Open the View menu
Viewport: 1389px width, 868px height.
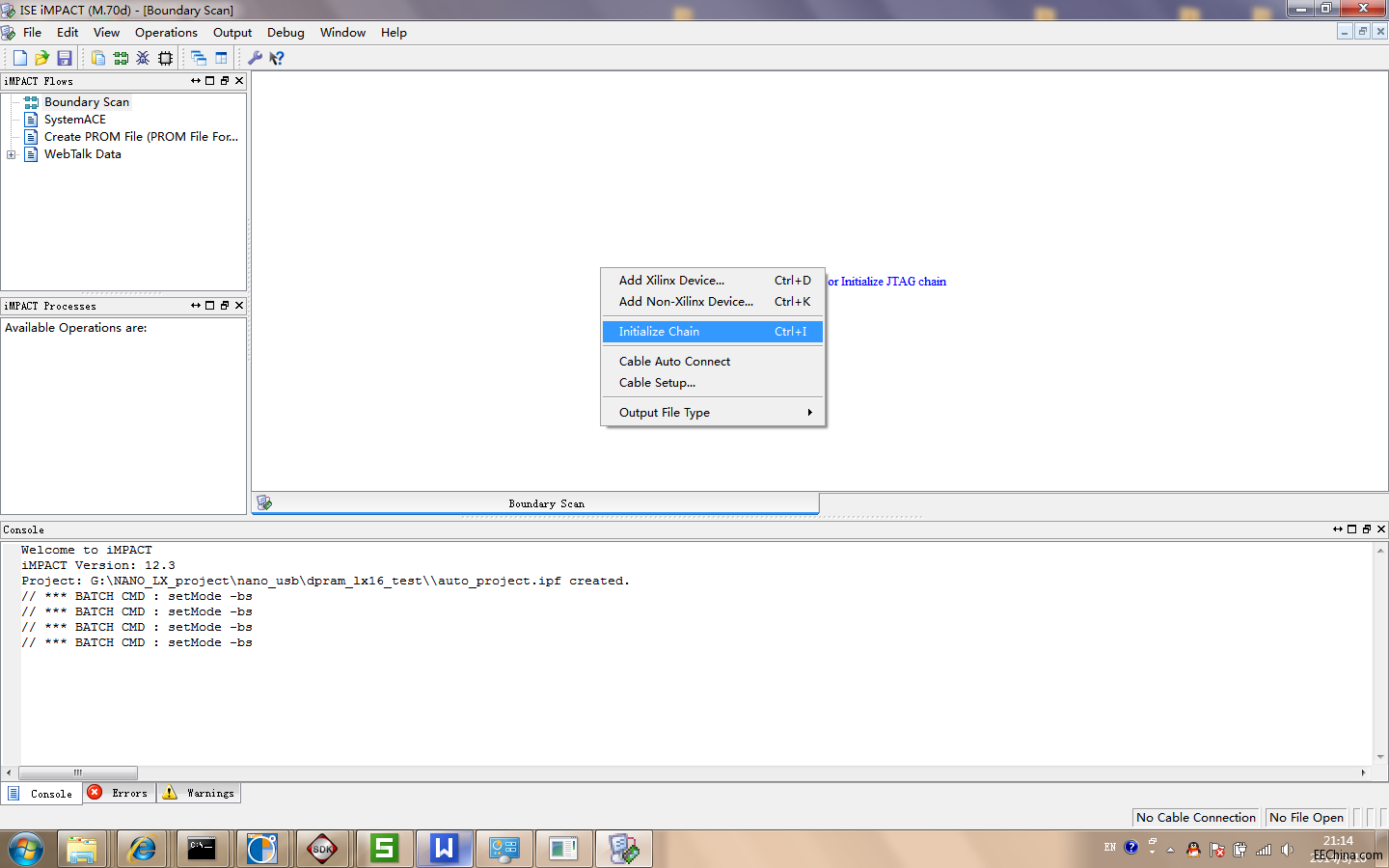tap(106, 33)
